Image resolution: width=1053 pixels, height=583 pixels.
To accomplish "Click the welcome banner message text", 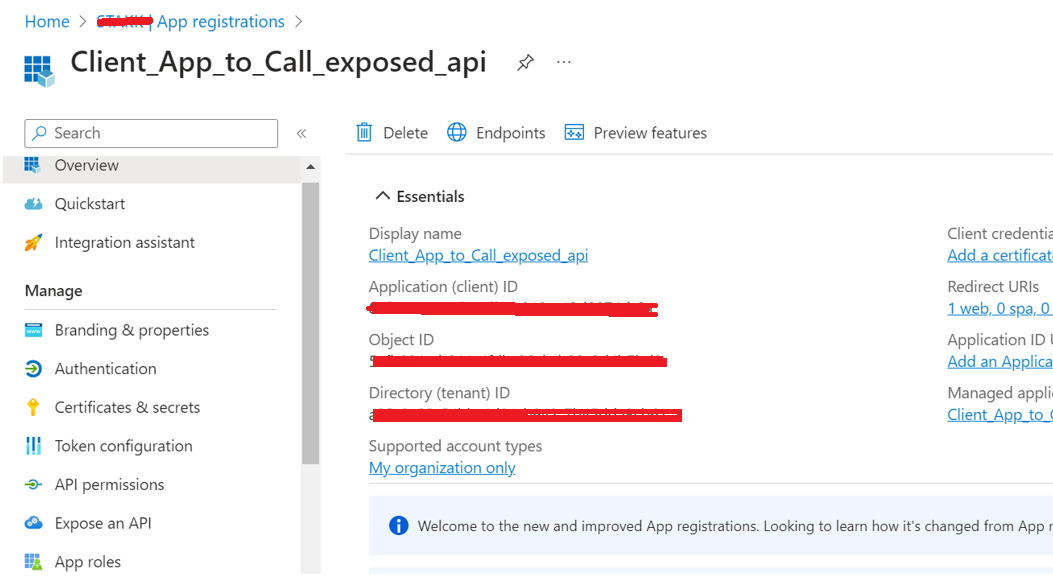I will pos(735,526).
